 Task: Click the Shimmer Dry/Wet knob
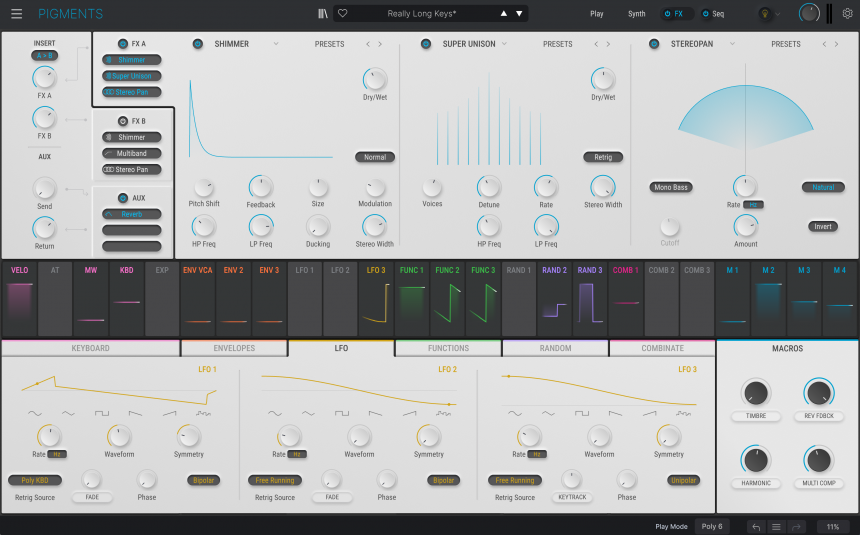tap(375, 79)
